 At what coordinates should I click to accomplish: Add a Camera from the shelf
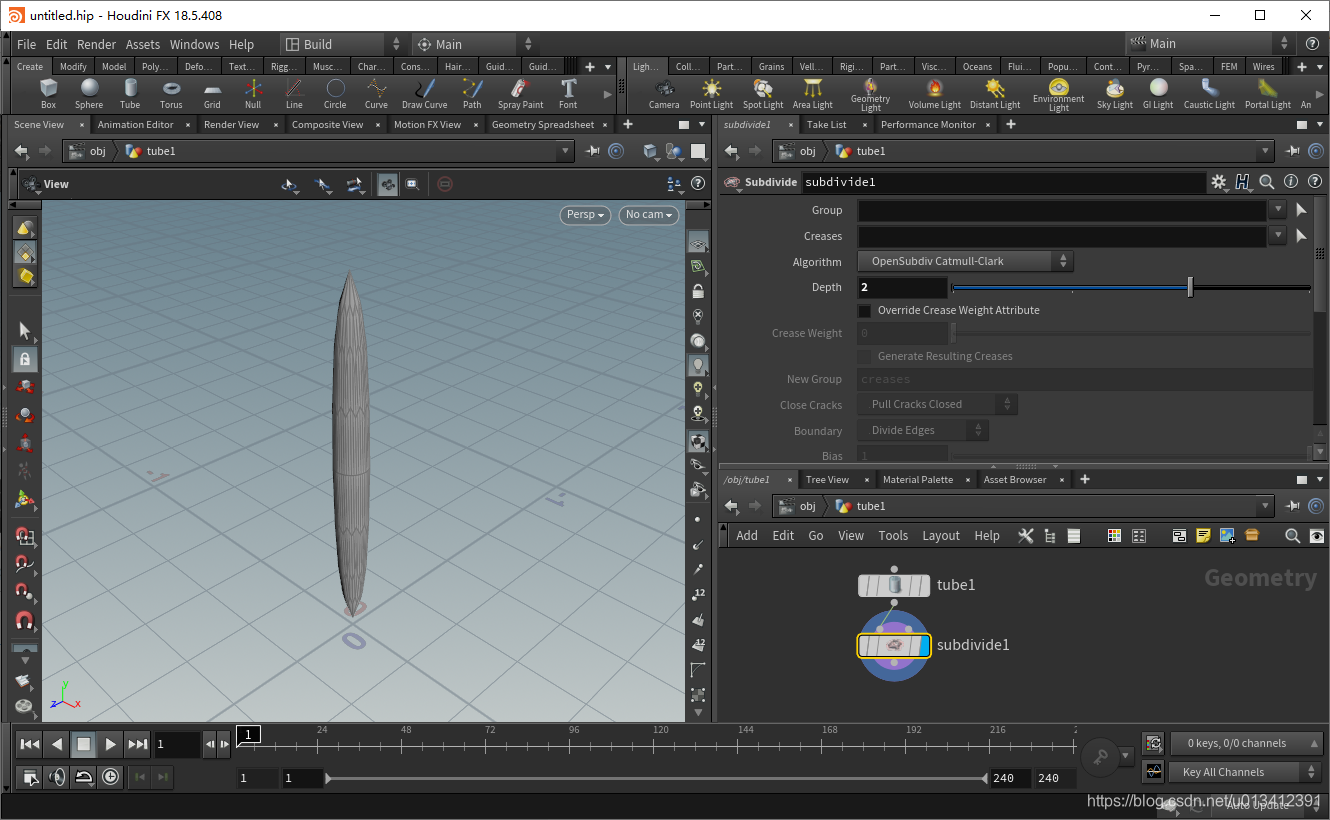(x=664, y=94)
